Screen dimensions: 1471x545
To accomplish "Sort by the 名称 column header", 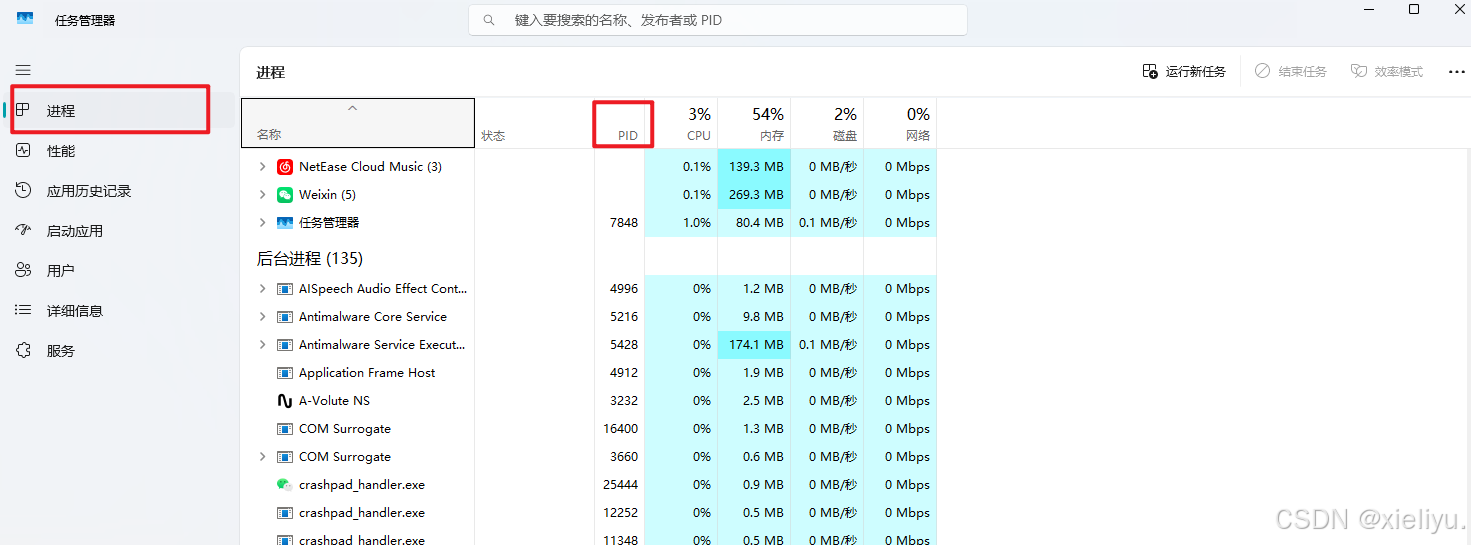I will click(358, 123).
